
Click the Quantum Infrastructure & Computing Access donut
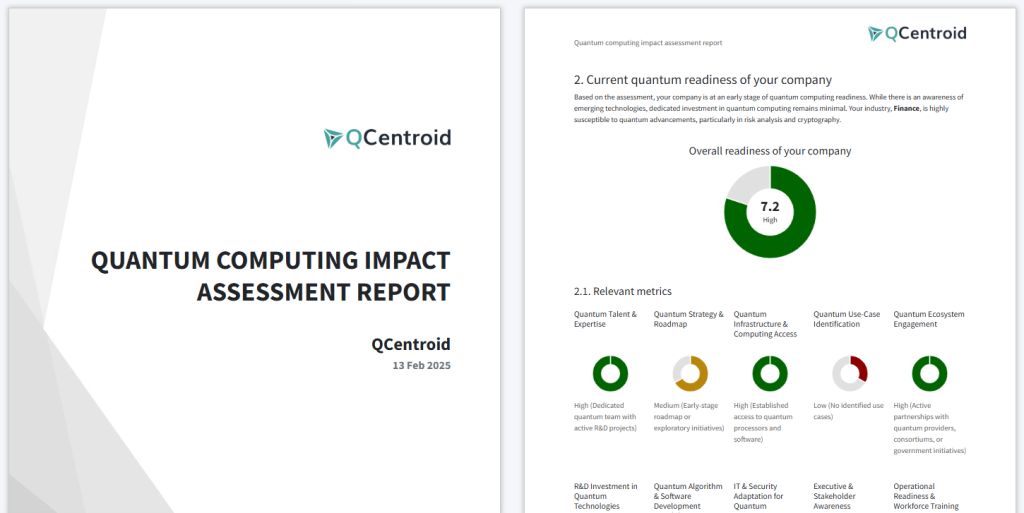(770, 373)
